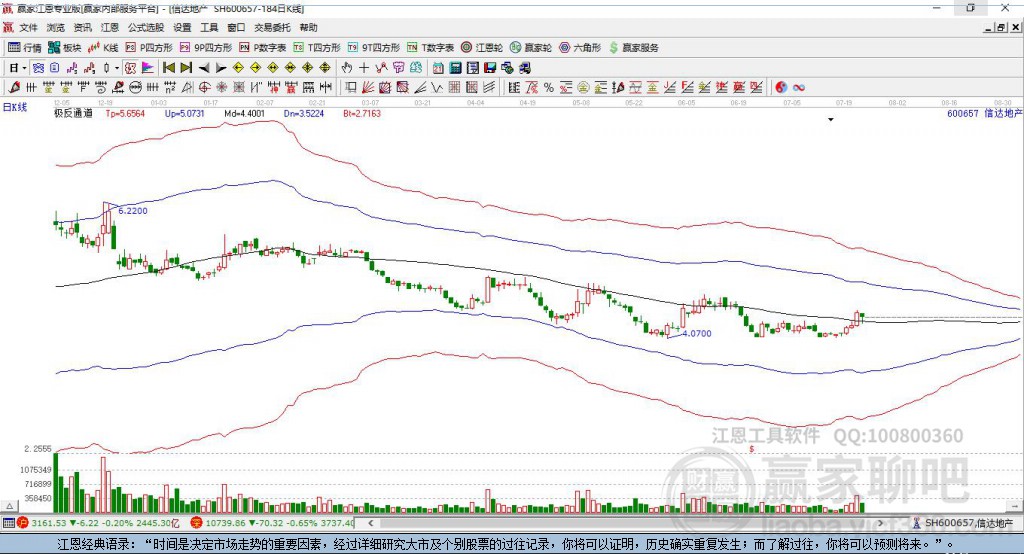This screenshot has width=1024, height=554.
Task: Open the 资讯 menu
Action: (82, 27)
